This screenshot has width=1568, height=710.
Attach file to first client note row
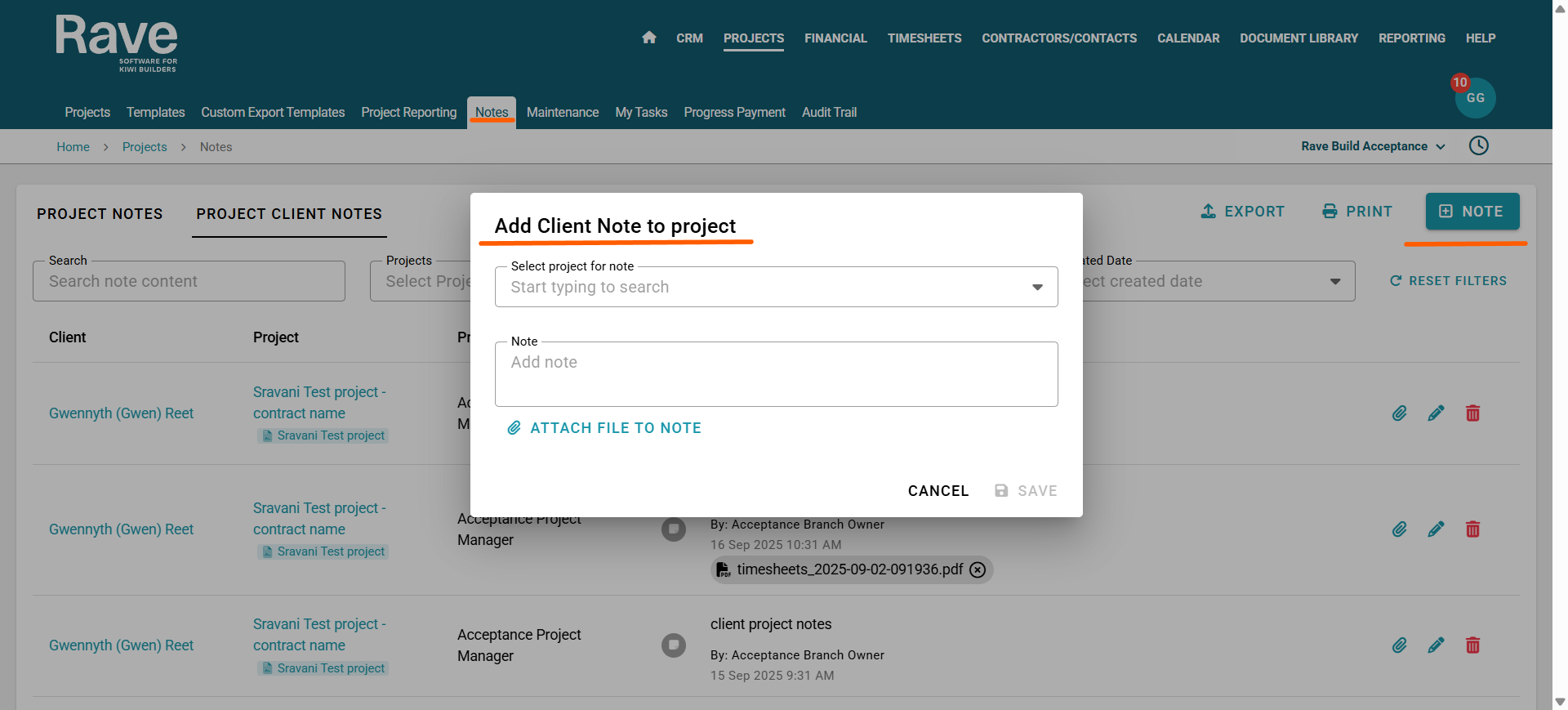pyautogui.click(x=1400, y=413)
